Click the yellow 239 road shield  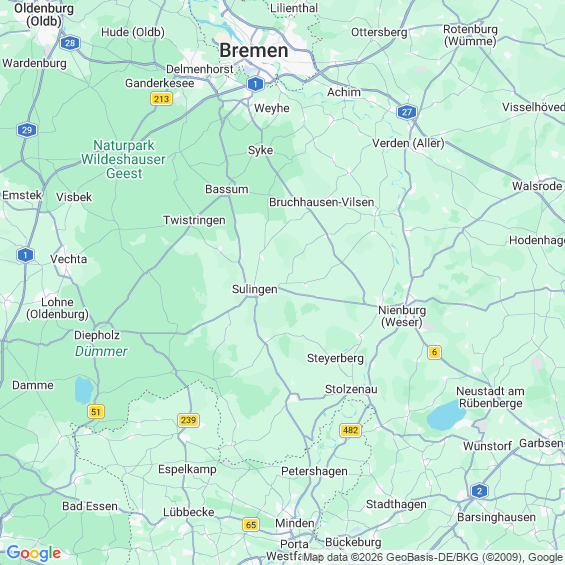pos(188,420)
